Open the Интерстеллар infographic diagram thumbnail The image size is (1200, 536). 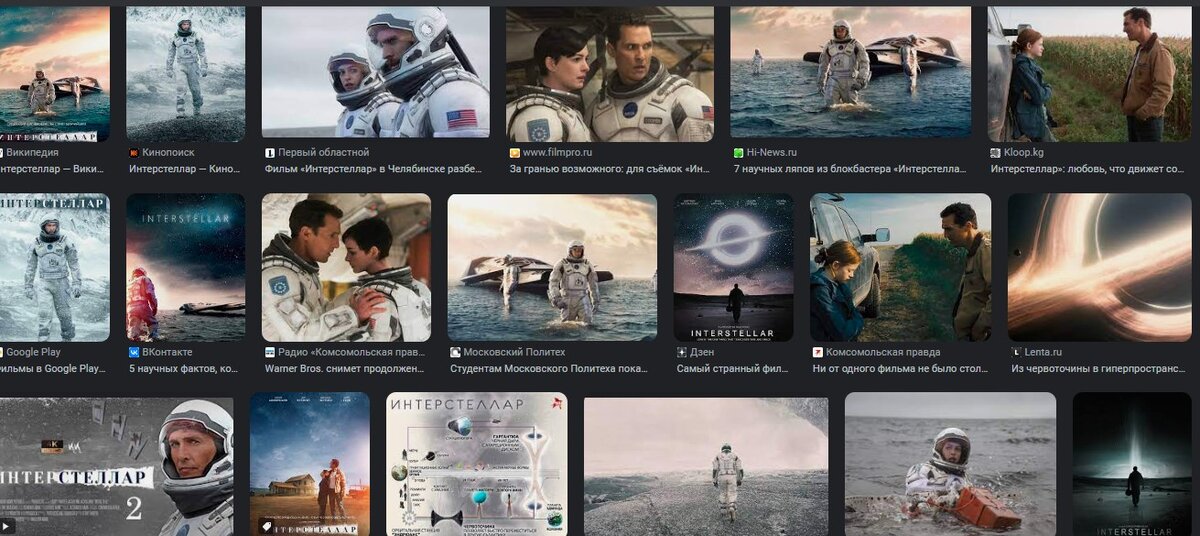click(x=477, y=464)
